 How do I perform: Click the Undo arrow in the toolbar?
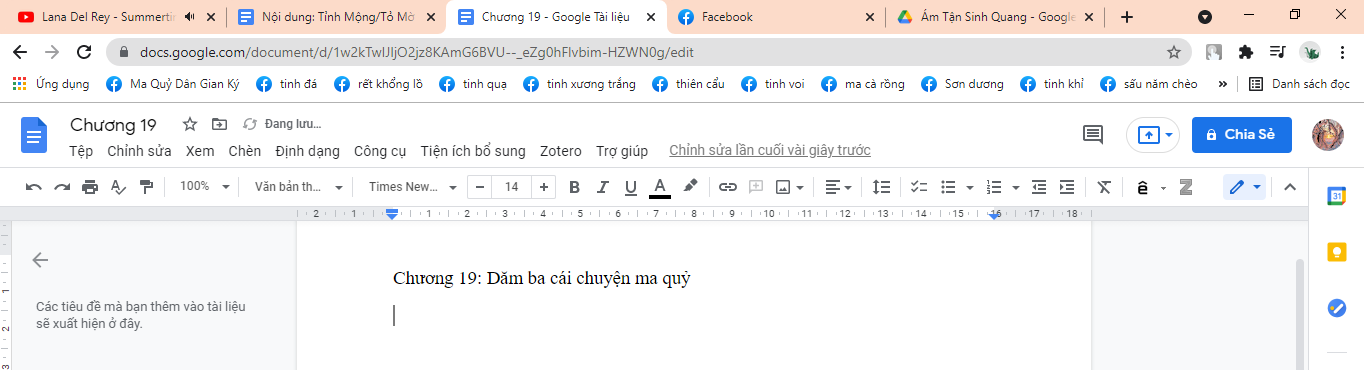click(x=34, y=187)
